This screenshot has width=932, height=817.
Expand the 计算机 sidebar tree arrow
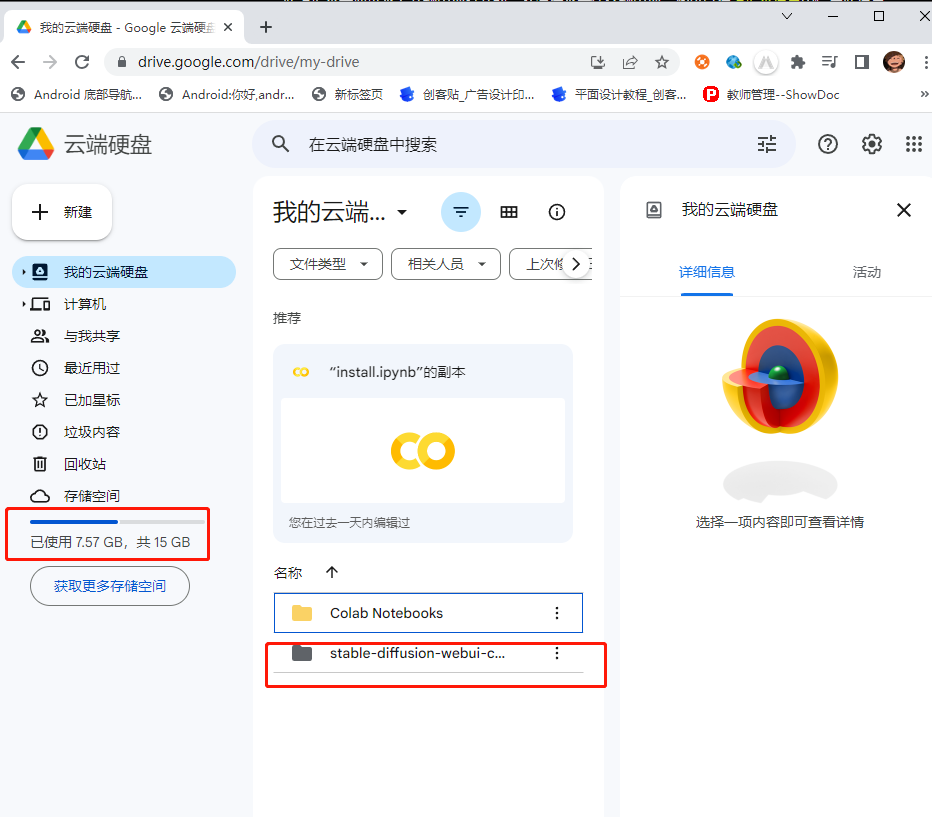(x=23, y=304)
